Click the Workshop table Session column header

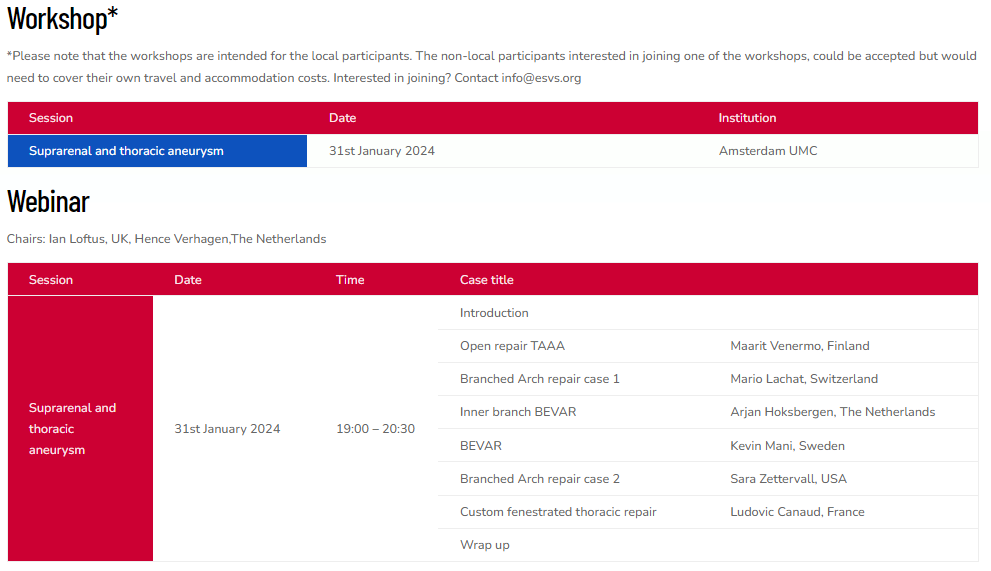51,118
